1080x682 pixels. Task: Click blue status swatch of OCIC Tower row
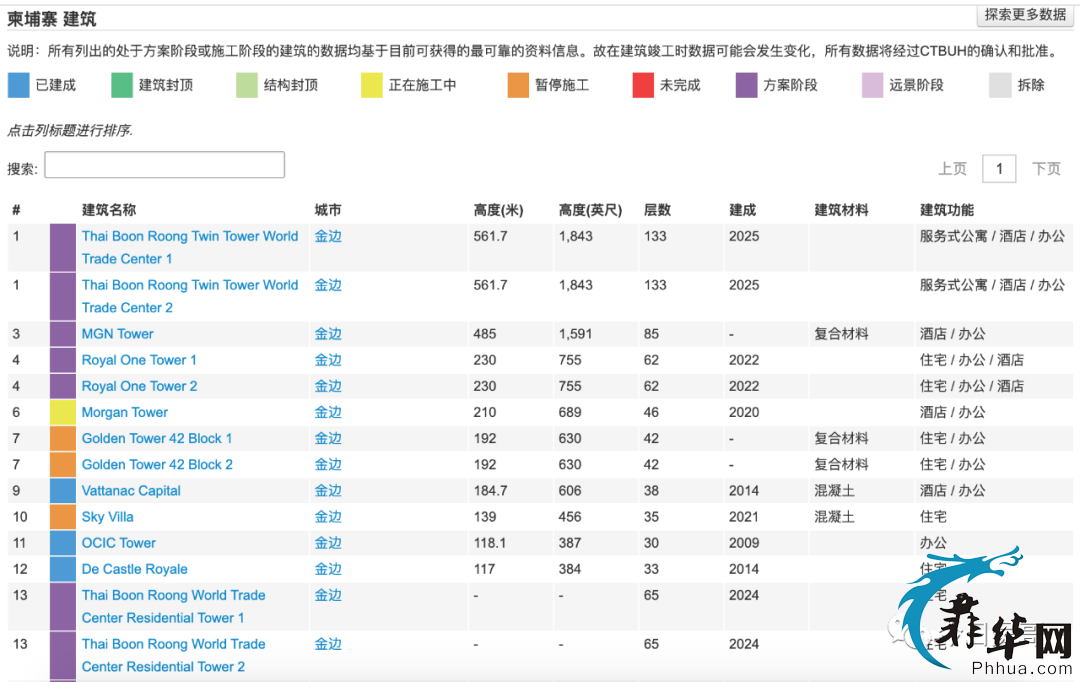63,544
